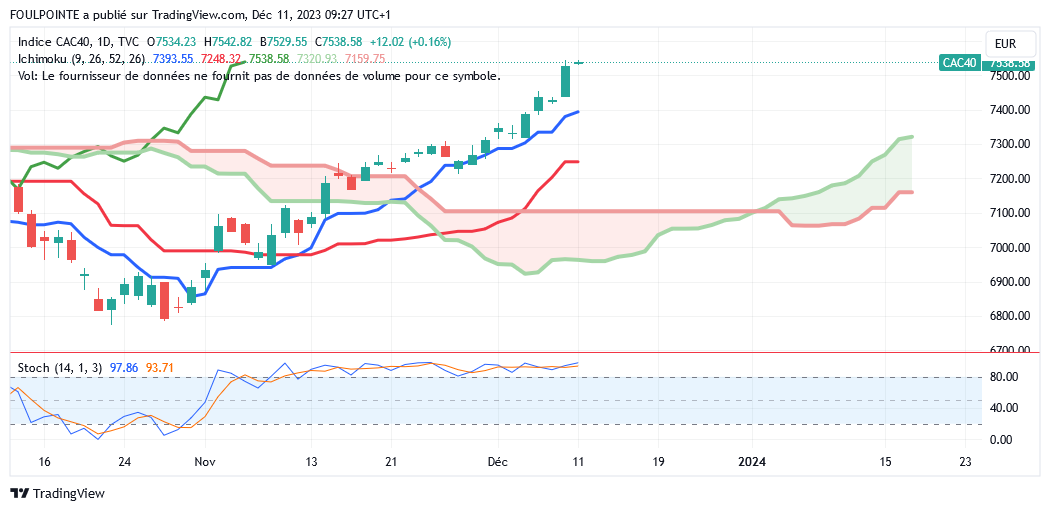Click the 7000.00 price scale label
Viewport: 1050px width, 511px height.
point(1009,248)
